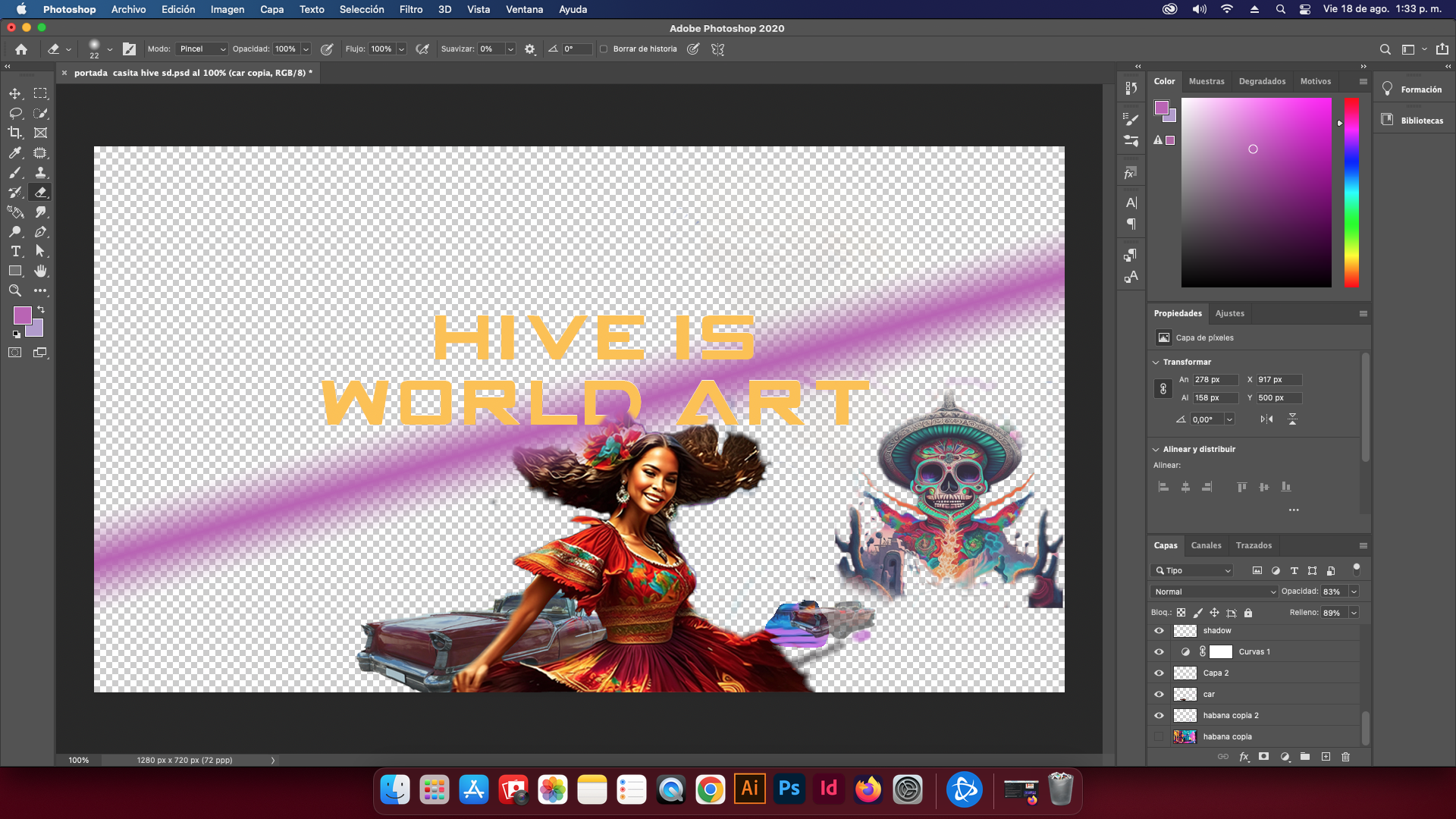Hide the habana copia 2 layer
This screenshot has width=1456, height=819.
coord(1159,716)
